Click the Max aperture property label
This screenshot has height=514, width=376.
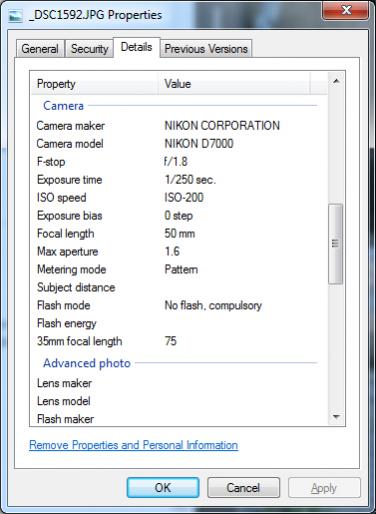click(x=68, y=252)
